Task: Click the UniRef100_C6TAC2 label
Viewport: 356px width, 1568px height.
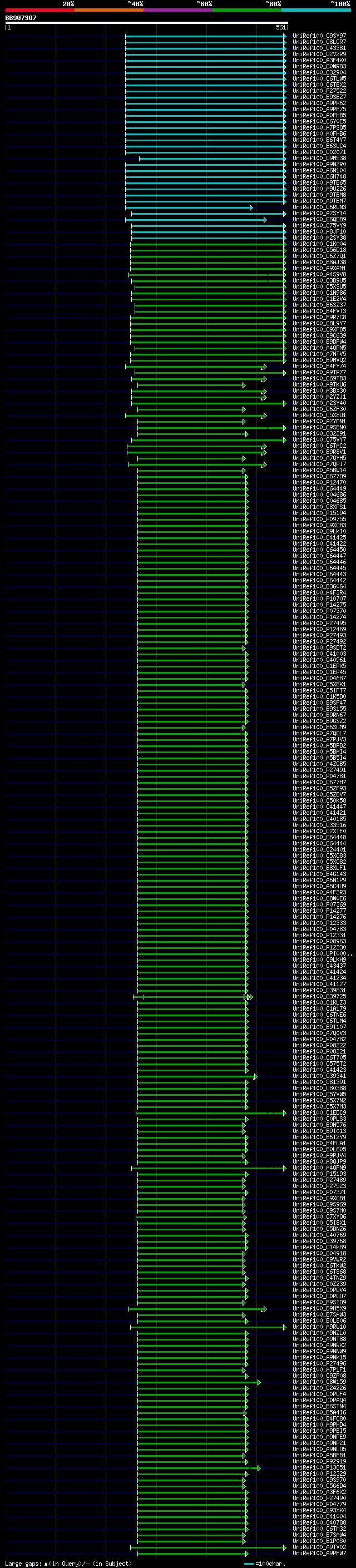Action: click(319, 446)
